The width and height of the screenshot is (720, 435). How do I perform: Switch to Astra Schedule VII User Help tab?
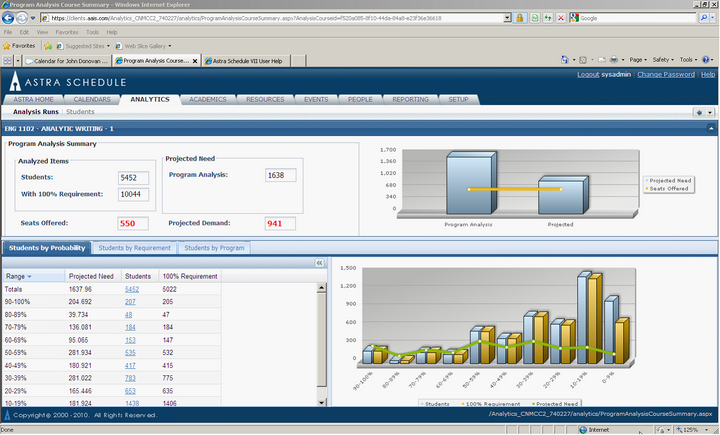pyautogui.click(x=246, y=61)
